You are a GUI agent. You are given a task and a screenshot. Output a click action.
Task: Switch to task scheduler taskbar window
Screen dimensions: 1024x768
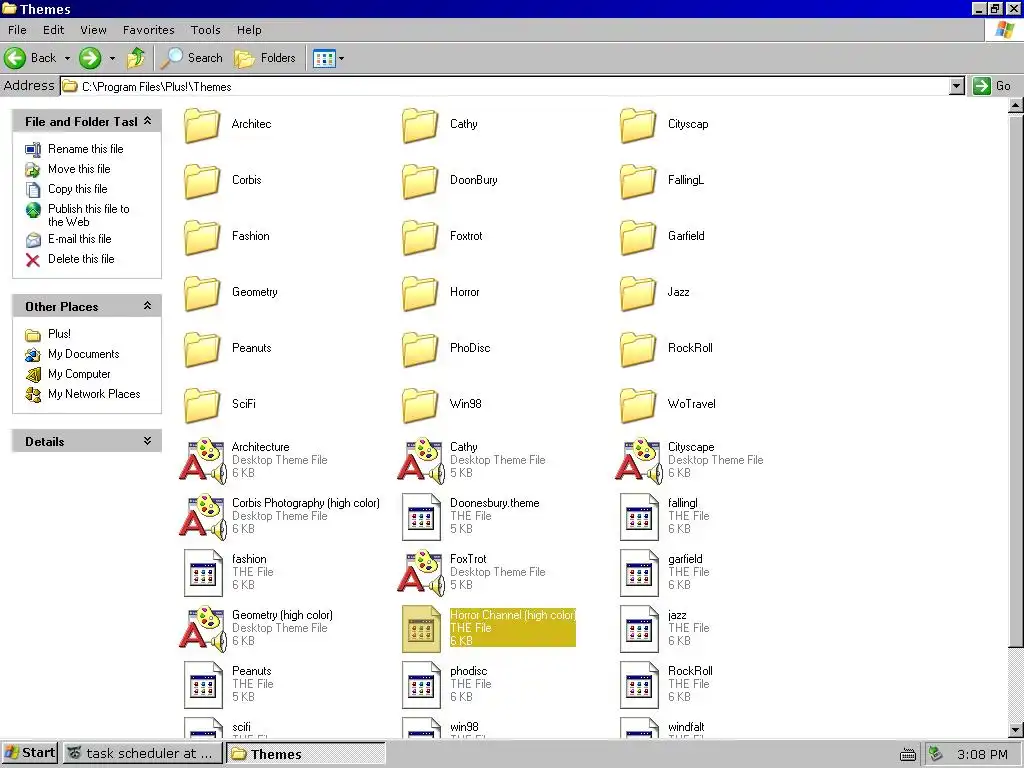tap(142, 753)
